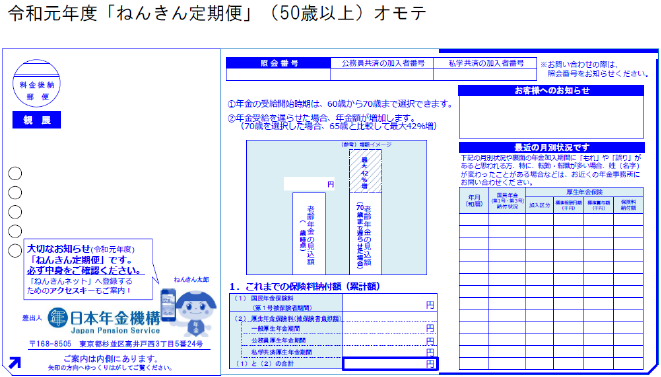Click the (1) 国民年金保険料 row label
Screen dimensions: 661x377
pos(286,303)
